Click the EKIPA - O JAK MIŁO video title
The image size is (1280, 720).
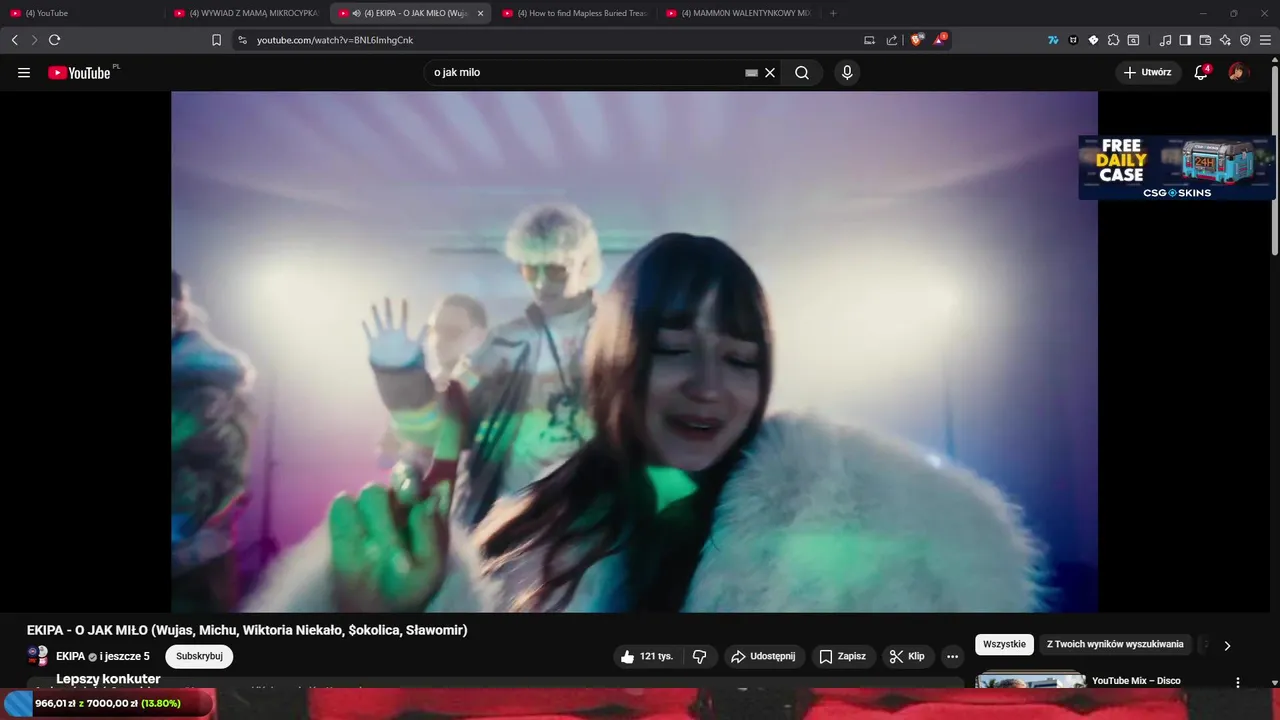(x=247, y=630)
